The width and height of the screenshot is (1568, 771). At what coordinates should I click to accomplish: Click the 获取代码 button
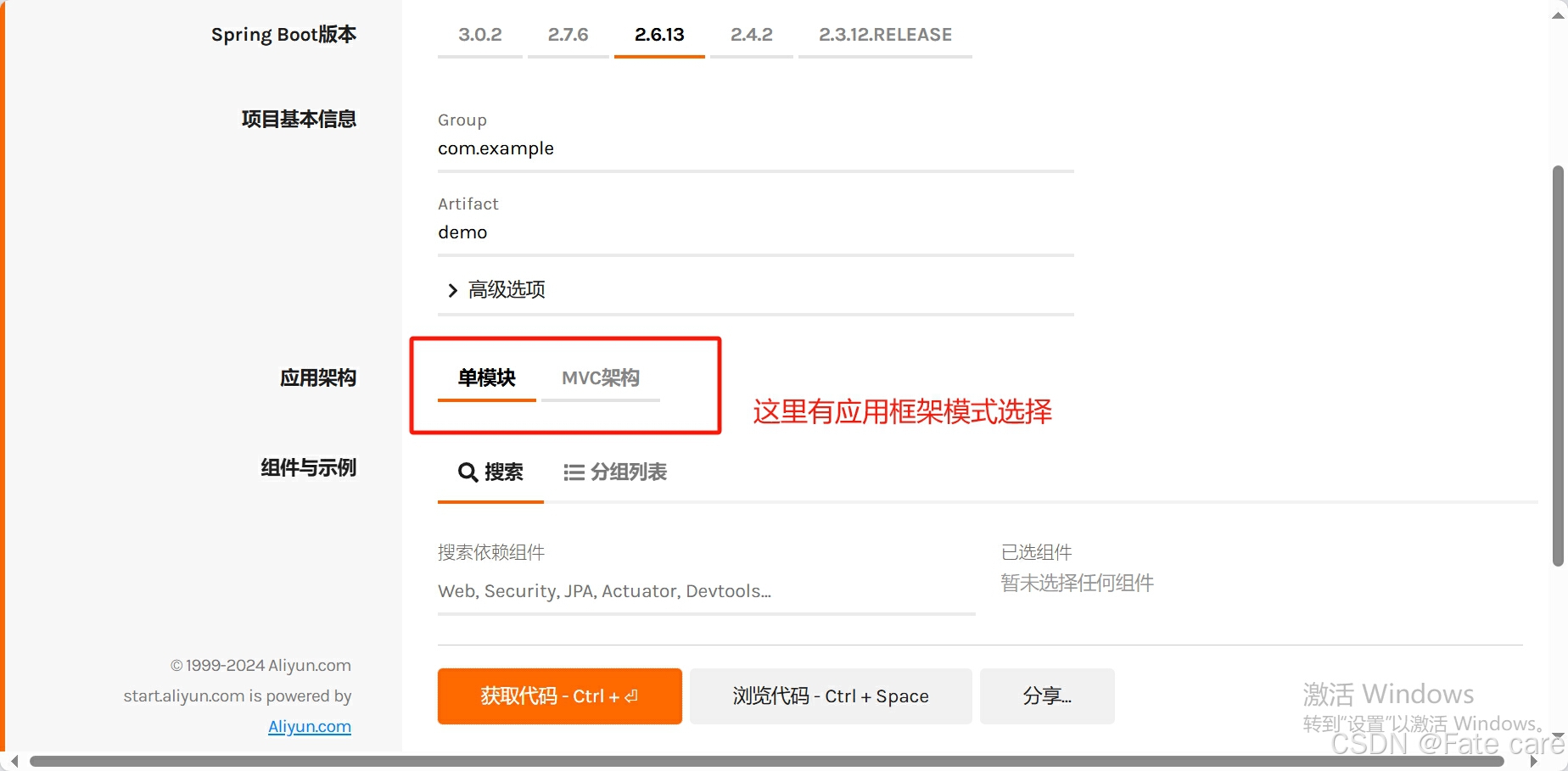point(560,696)
